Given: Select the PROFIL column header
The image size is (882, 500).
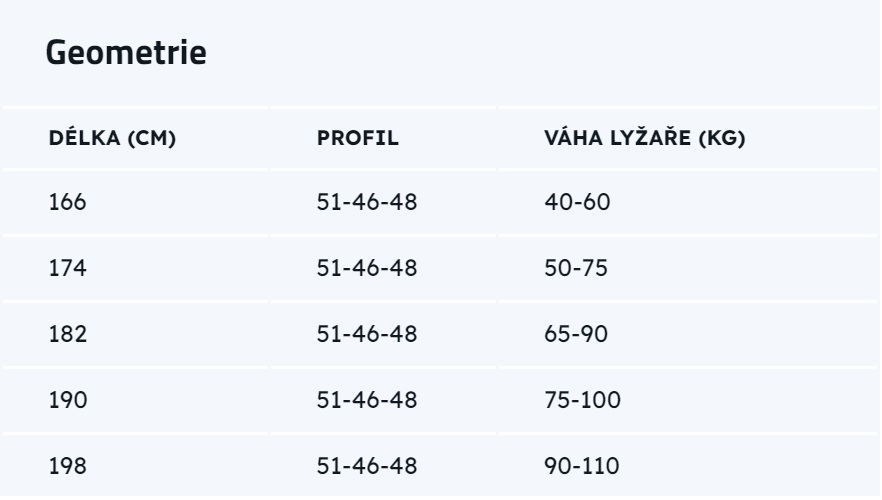Looking at the screenshot, I should pos(358,138).
